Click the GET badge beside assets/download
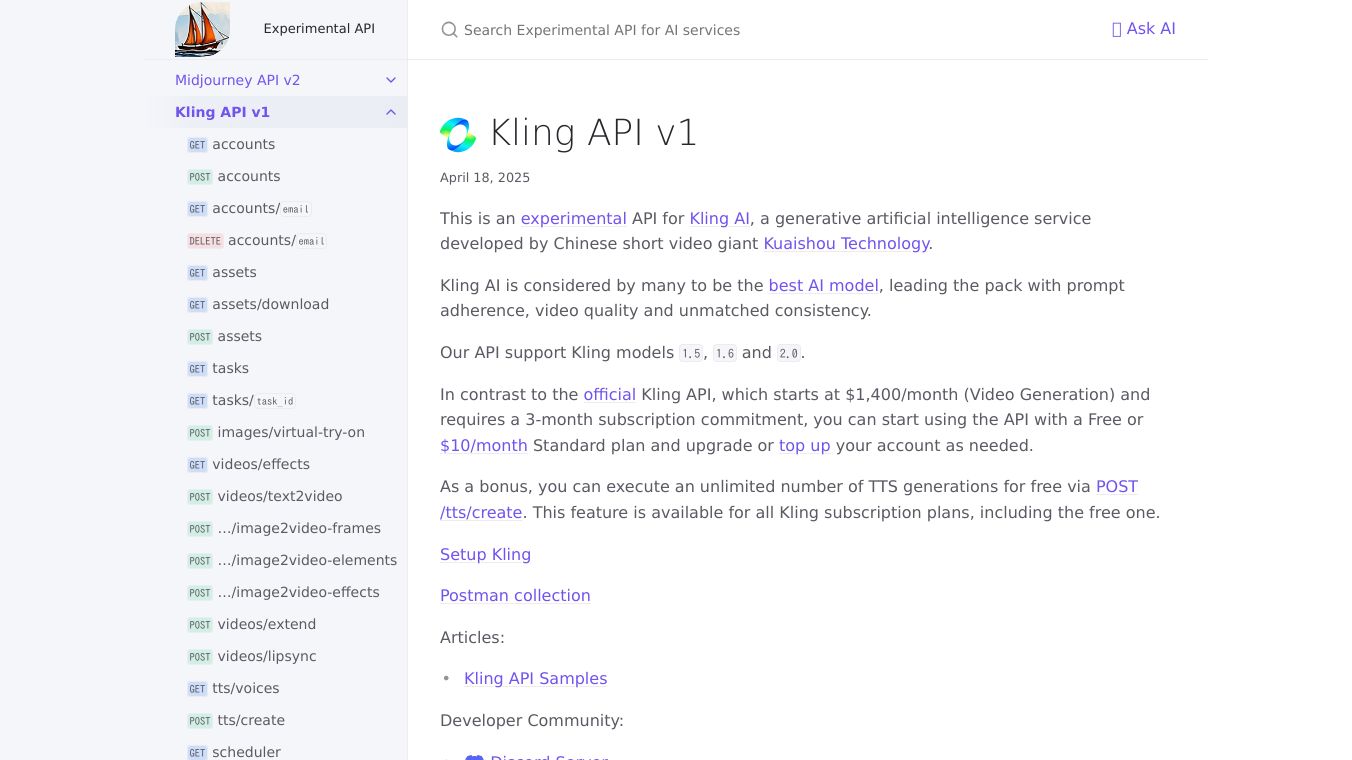The width and height of the screenshot is (1352, 760). 197,305
